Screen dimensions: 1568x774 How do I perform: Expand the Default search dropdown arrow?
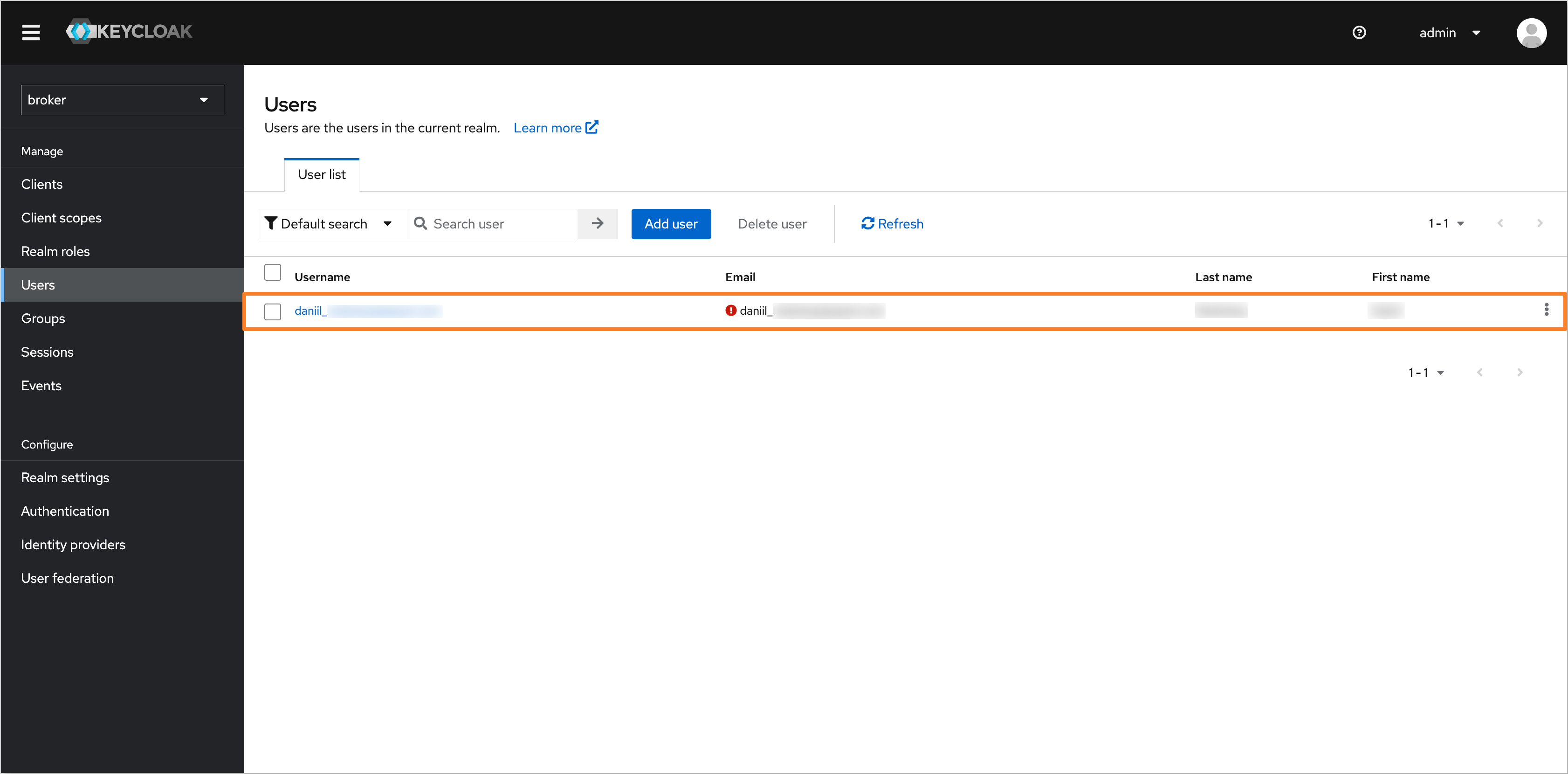coord(390,223)
